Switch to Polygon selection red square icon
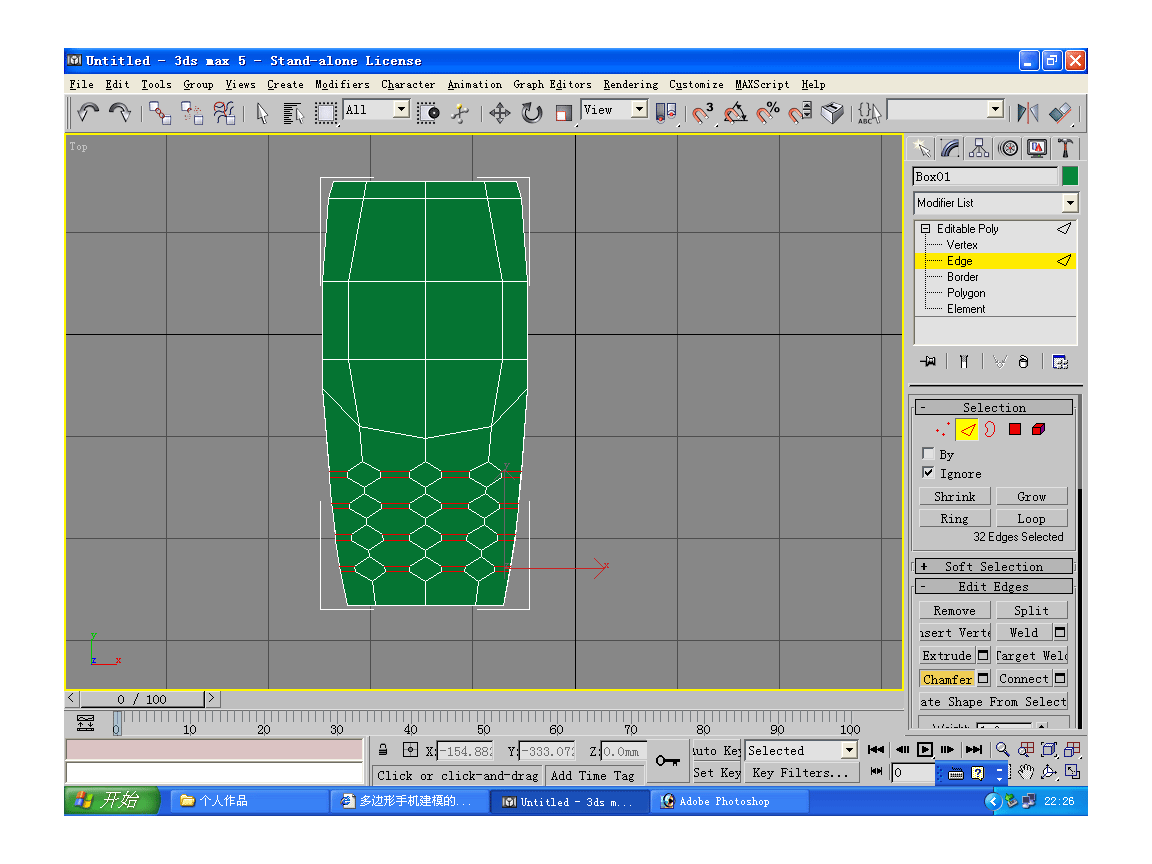The height and width of the screenshot is (864, 1152). [1014, 430]
